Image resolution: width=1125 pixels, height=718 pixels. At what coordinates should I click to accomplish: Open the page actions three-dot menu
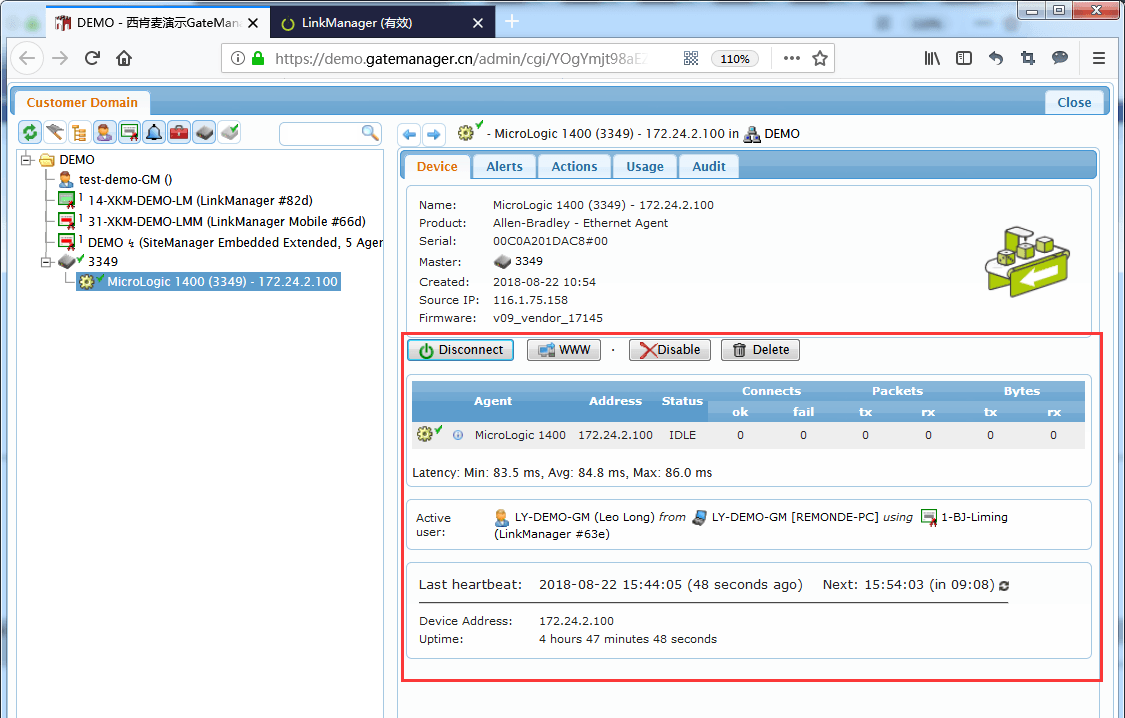pyautogui.click(x=791, y=58)
